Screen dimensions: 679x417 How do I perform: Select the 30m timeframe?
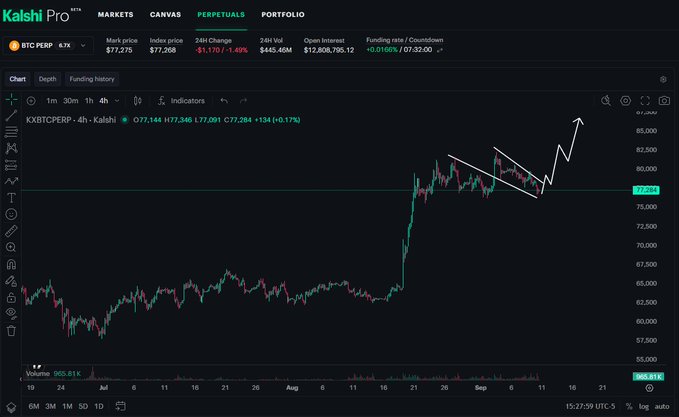[71, 101]
